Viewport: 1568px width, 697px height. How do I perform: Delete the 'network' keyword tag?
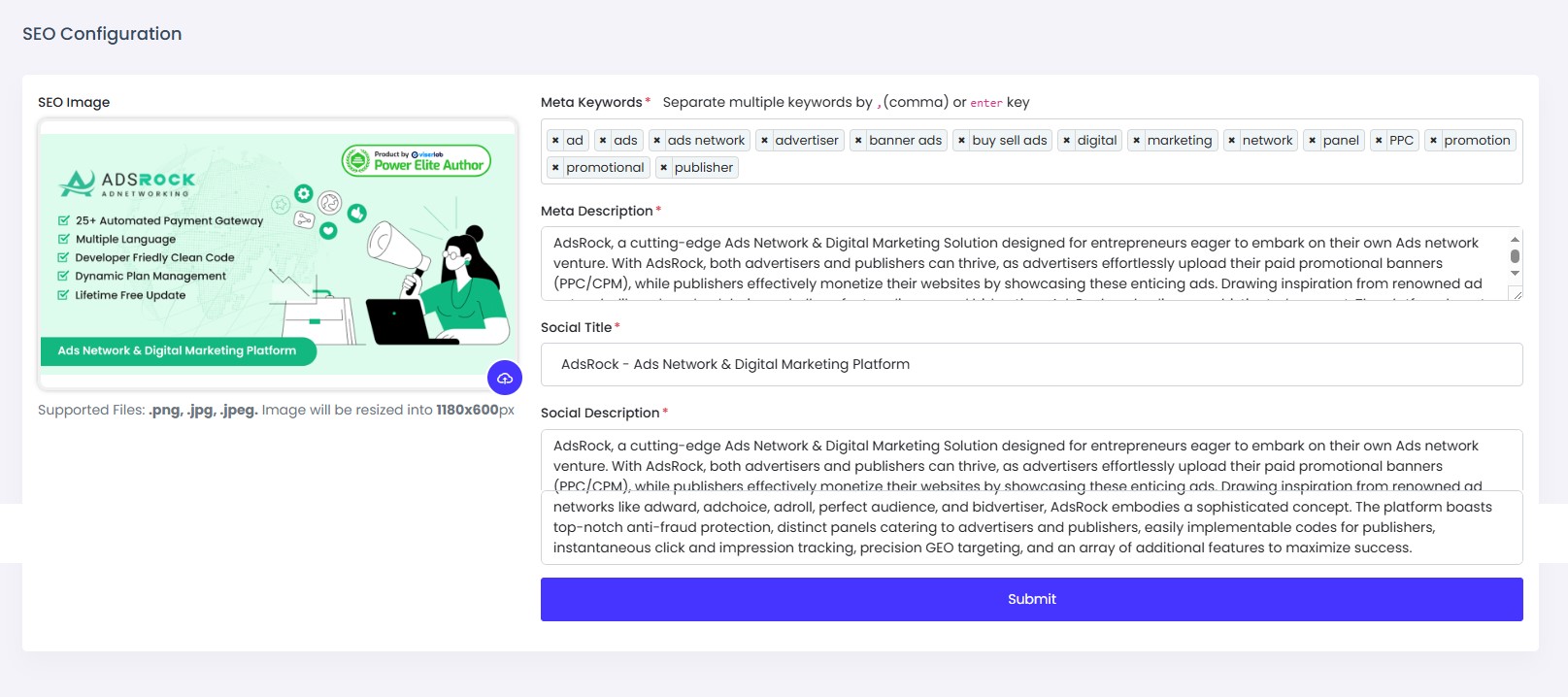pos(1231,141)
